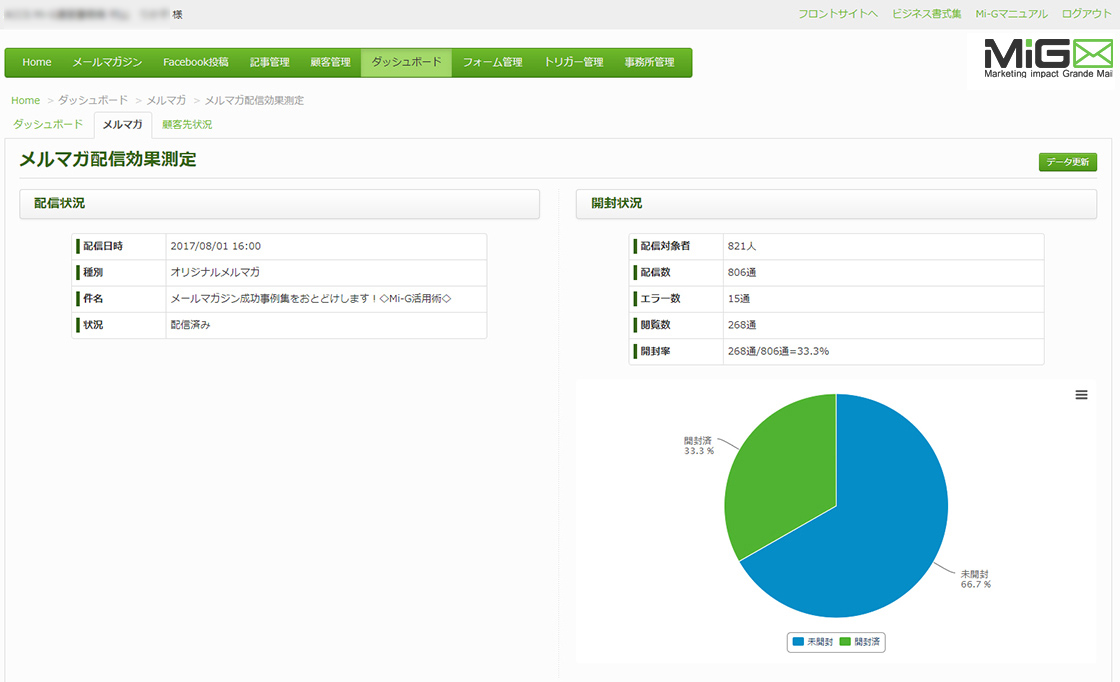Open the フォーム管理 menu

pos(492,62)
